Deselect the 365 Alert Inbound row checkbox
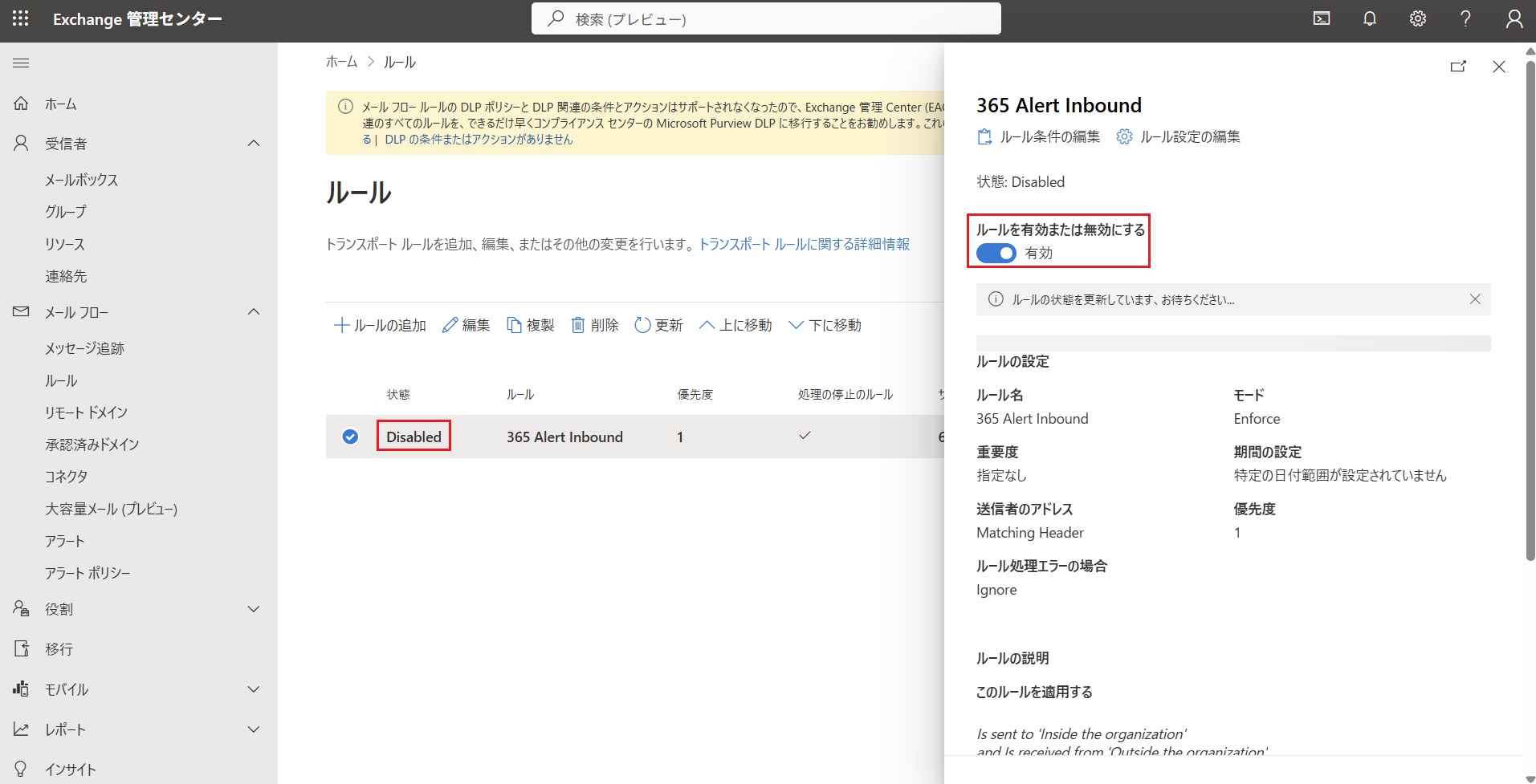 click(x=350, y=437)
